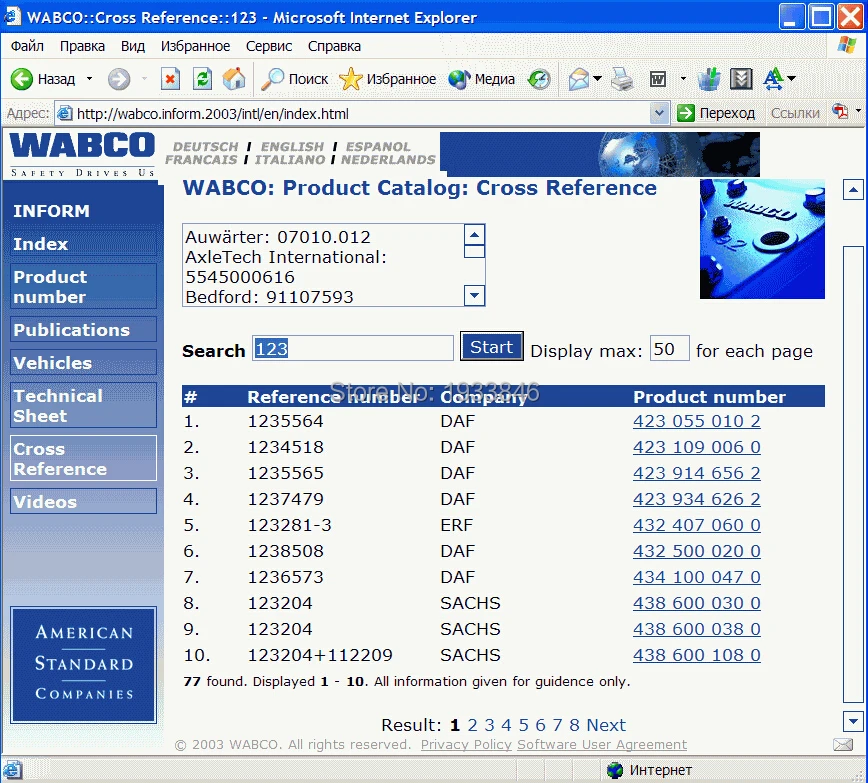Click the Search text field containing 123
The width and height of the screenshot is (868, 783).
tap(353, 348)
